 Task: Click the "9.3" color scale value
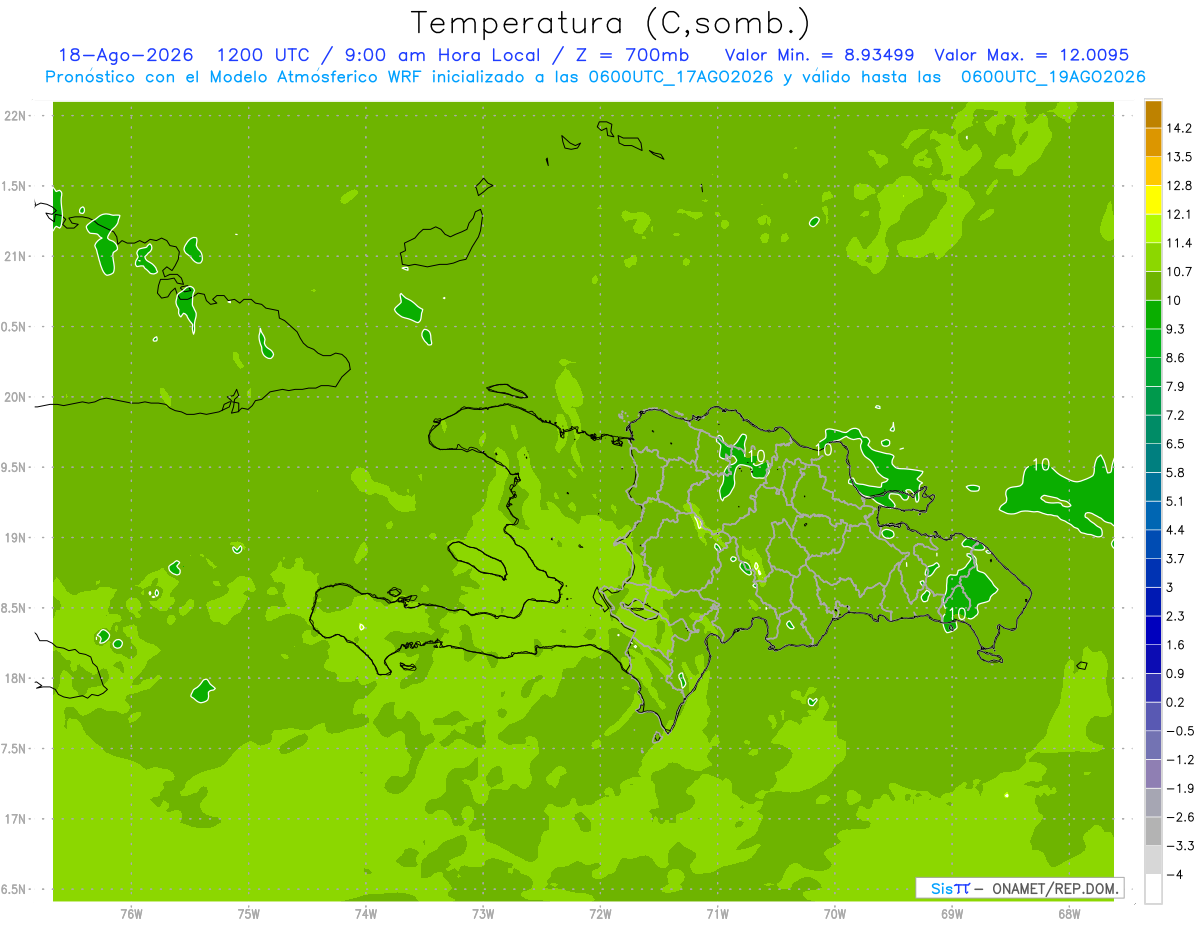click(1176, 329)
